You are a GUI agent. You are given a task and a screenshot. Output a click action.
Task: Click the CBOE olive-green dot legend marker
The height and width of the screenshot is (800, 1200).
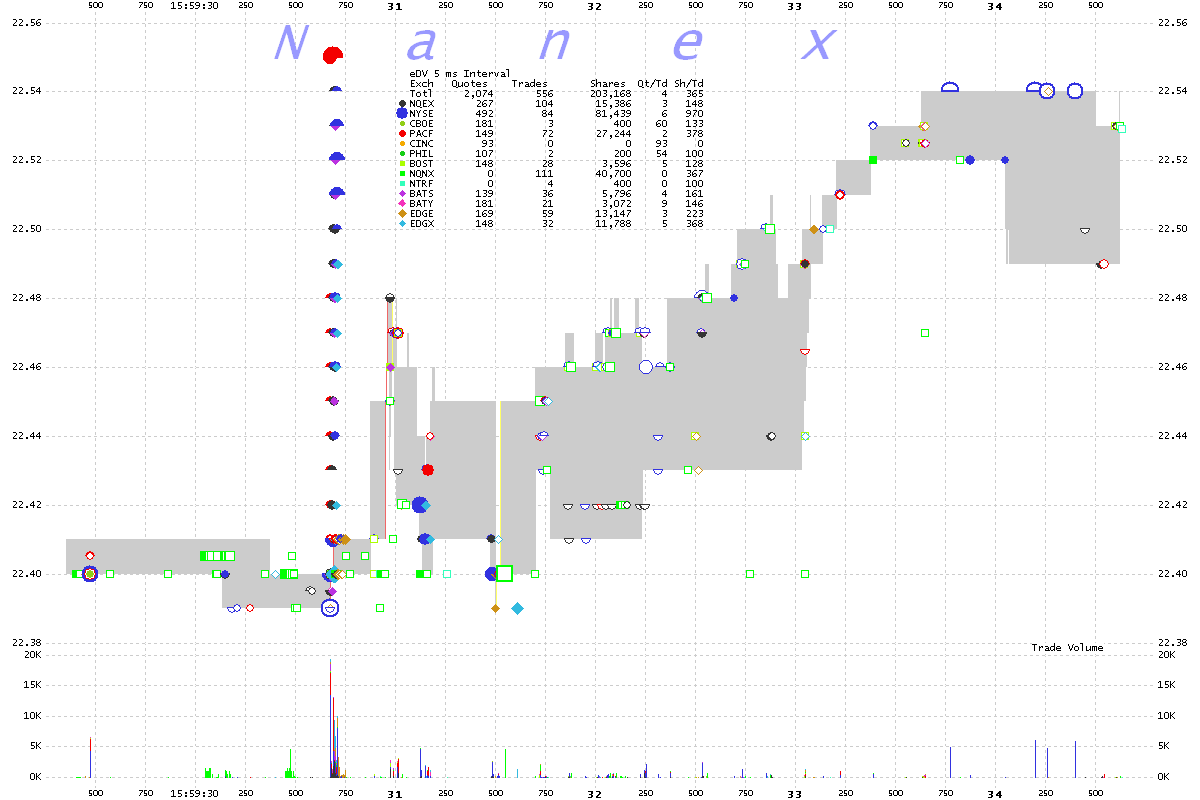point(402,124)
